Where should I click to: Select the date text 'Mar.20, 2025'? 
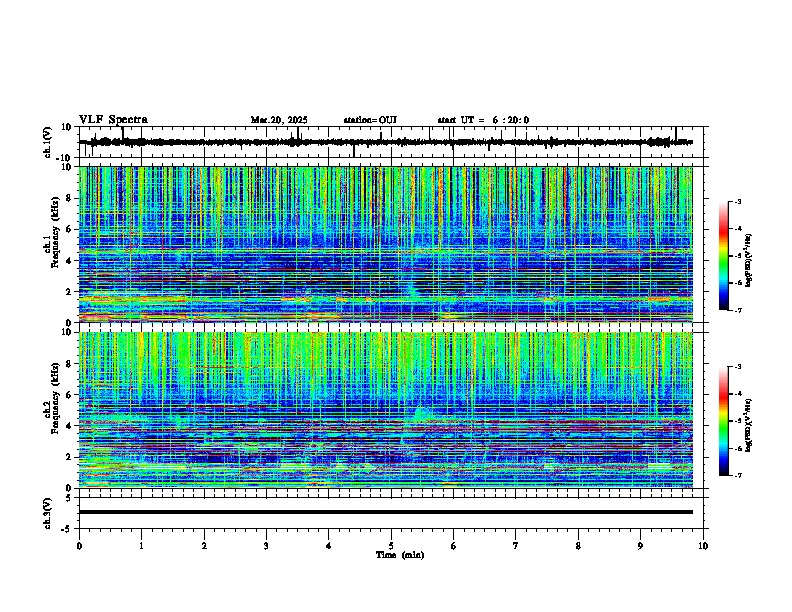pyautogui.click(x=279, y=120)
